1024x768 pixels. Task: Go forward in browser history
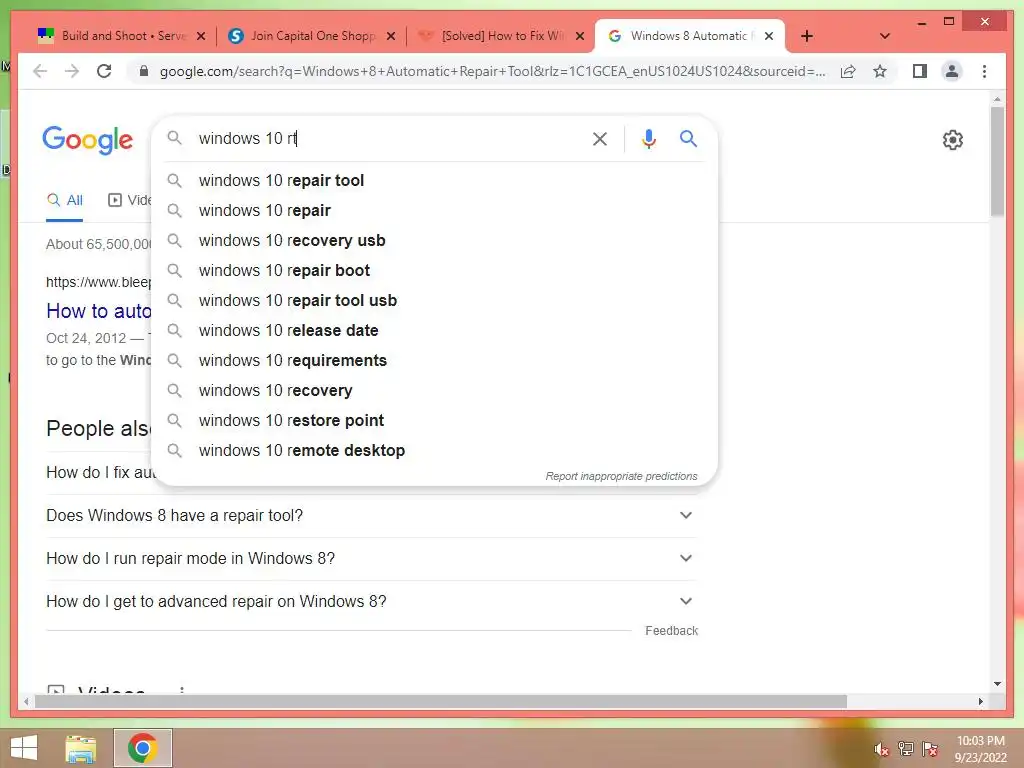72,71
